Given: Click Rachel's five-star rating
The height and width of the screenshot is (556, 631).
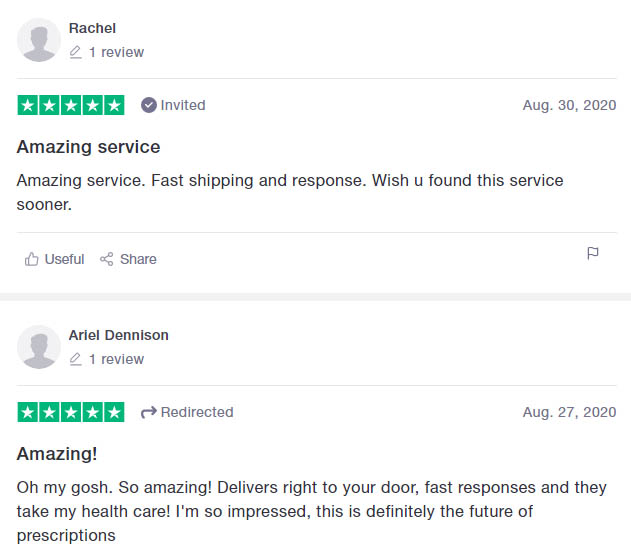Looking at the screenshot, I should (x=71, y=105).
